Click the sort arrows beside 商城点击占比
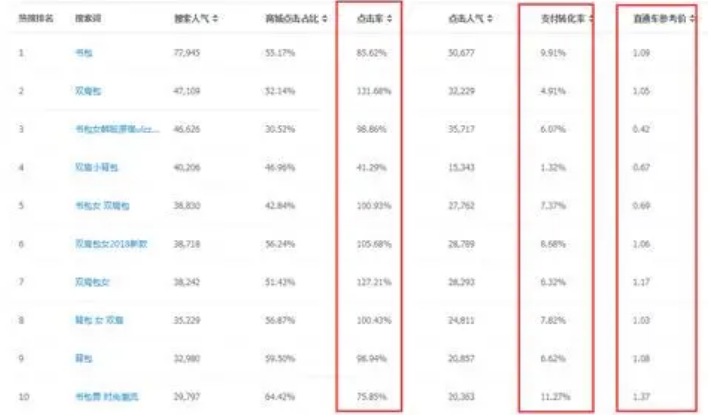 (x=324, y=19)
